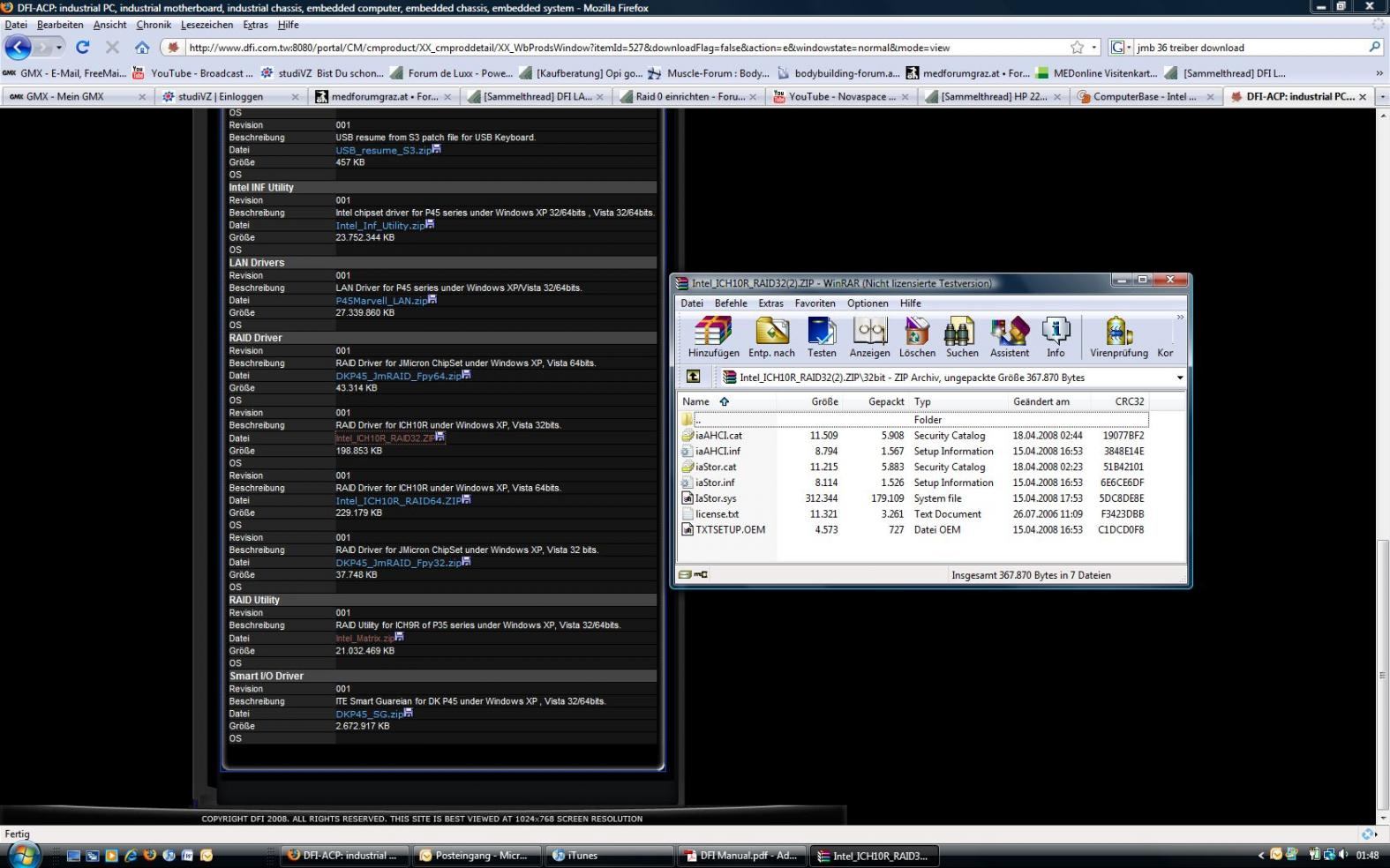Click WinRAR Entp. nach extract icon
1390x868 pixels.
point(771,337)
